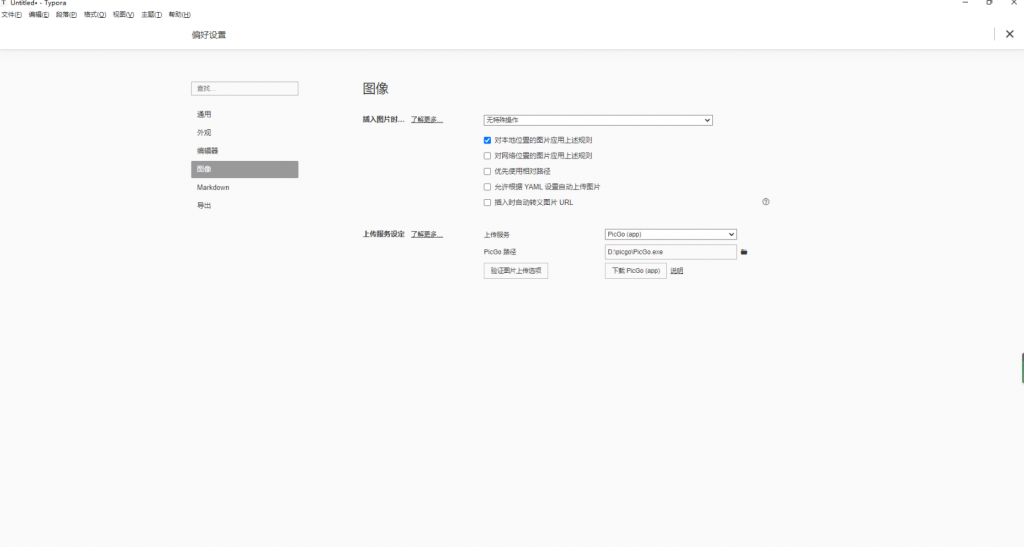This screenshot has height=547, width=1024.
Task: Open the 编辑(E) menu
Action: pos(39,14)
